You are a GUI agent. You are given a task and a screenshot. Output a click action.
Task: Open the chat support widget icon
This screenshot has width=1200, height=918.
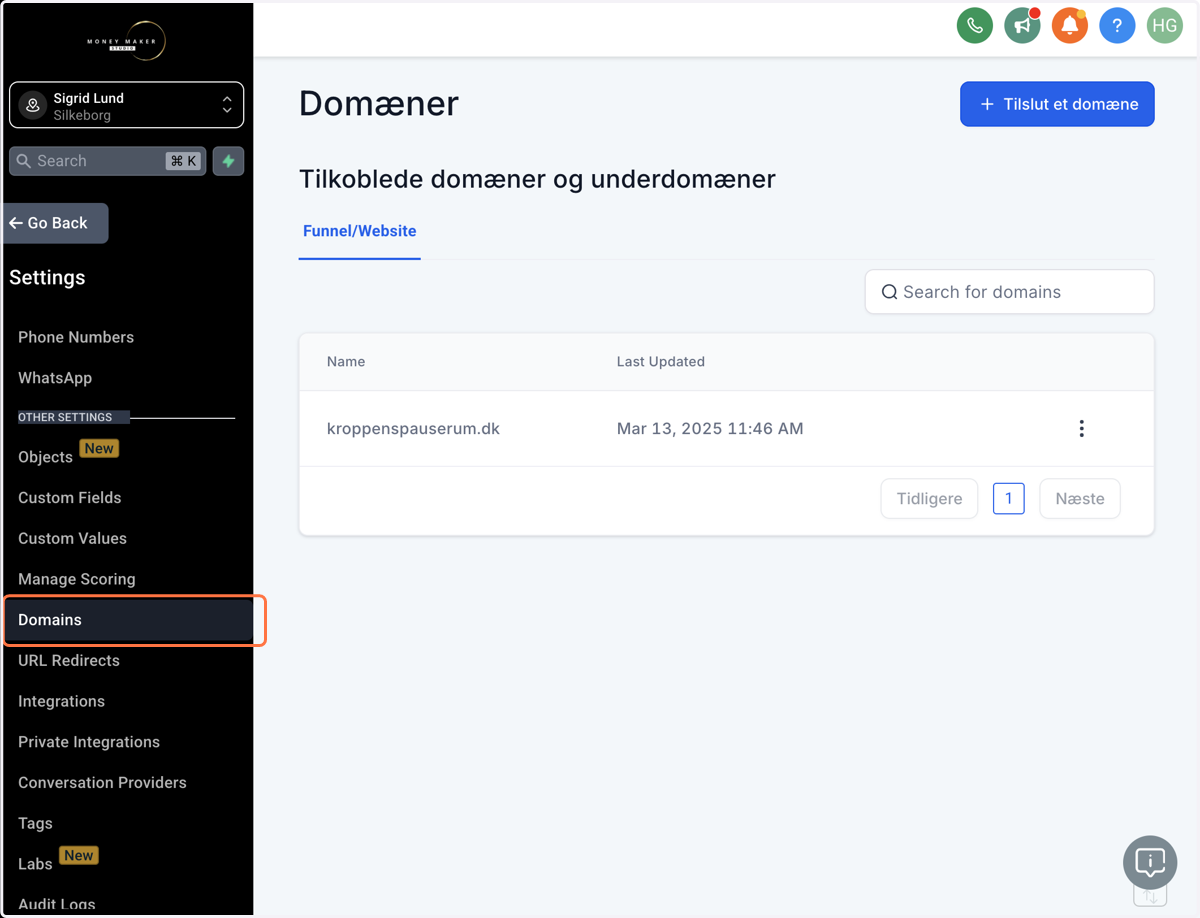[1150, 862]
